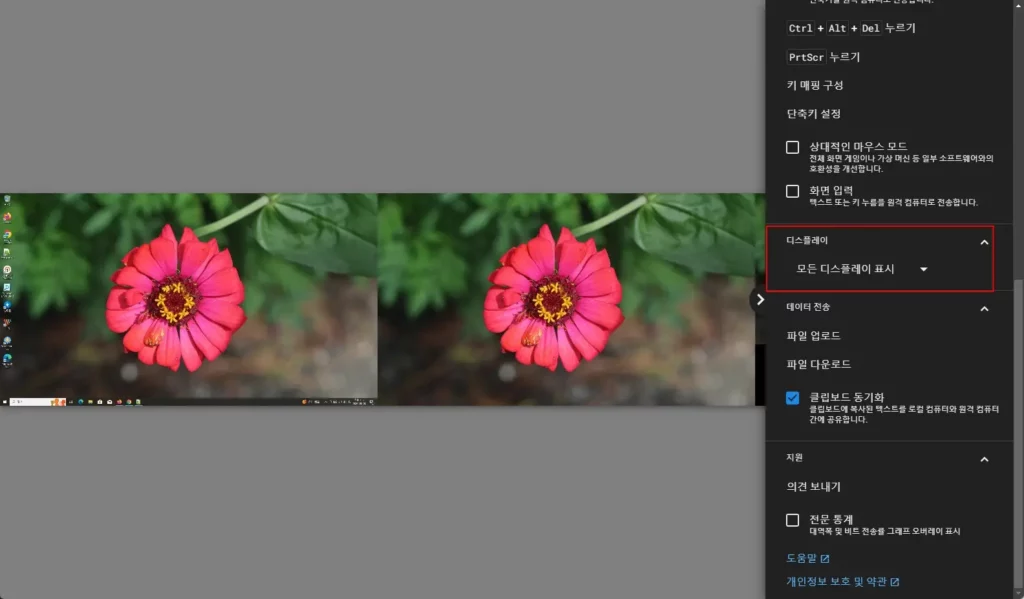Collapse the 디스플레이 section
This screenshot has height=599, width=1024.
984,242
